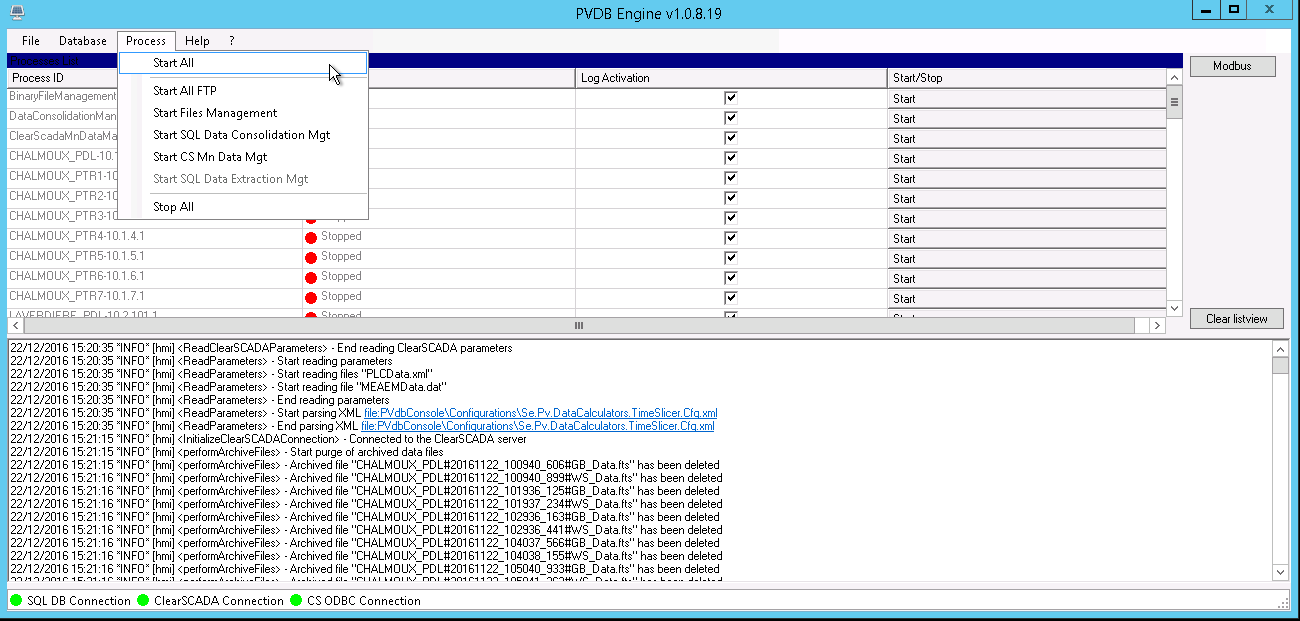The image size is (1300, 621).
Task: Expand the Help menu
Action: pos(197,41)
